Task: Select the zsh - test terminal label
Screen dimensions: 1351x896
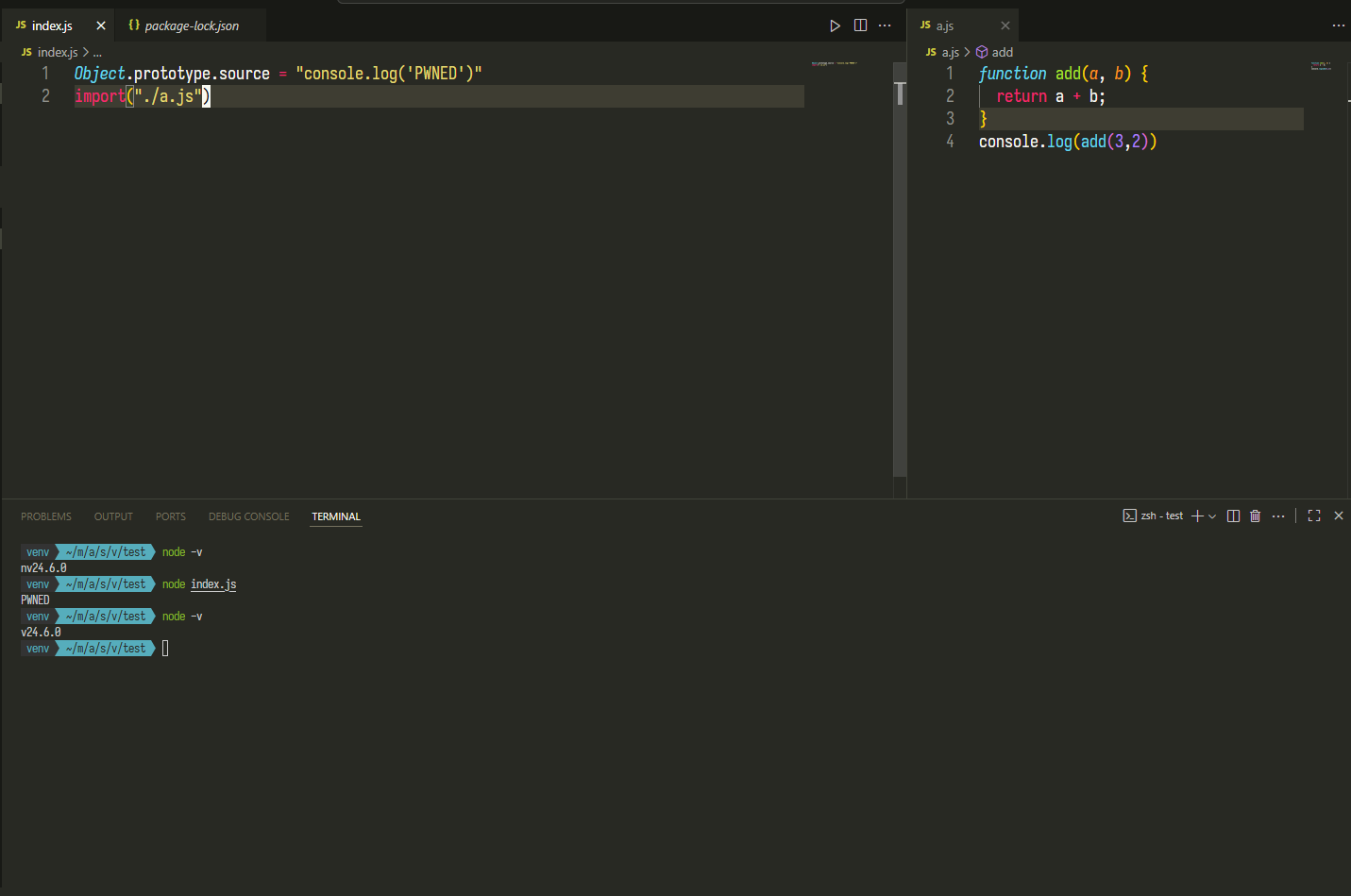Action: pos(1160,516)
